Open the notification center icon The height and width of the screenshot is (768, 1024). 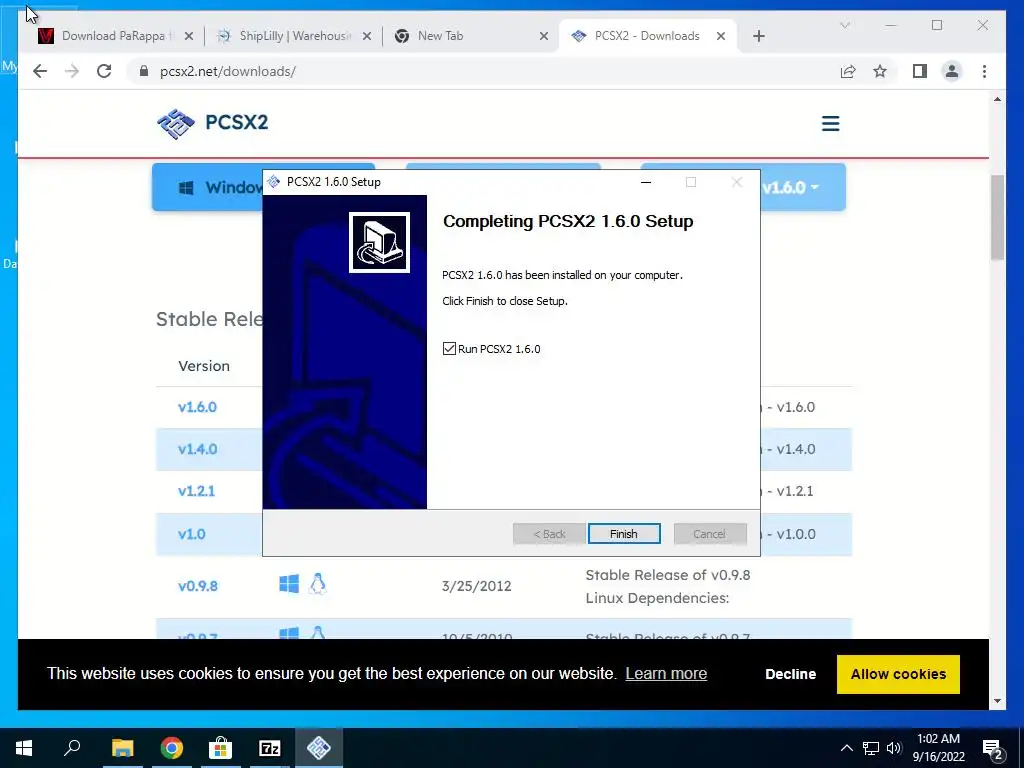point(993,749)
